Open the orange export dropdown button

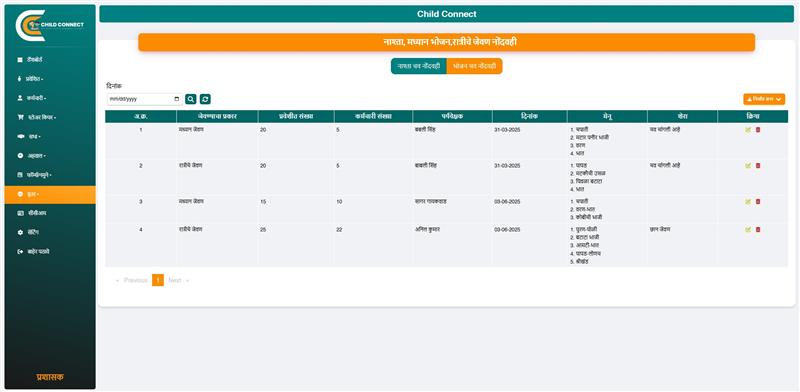764,99
